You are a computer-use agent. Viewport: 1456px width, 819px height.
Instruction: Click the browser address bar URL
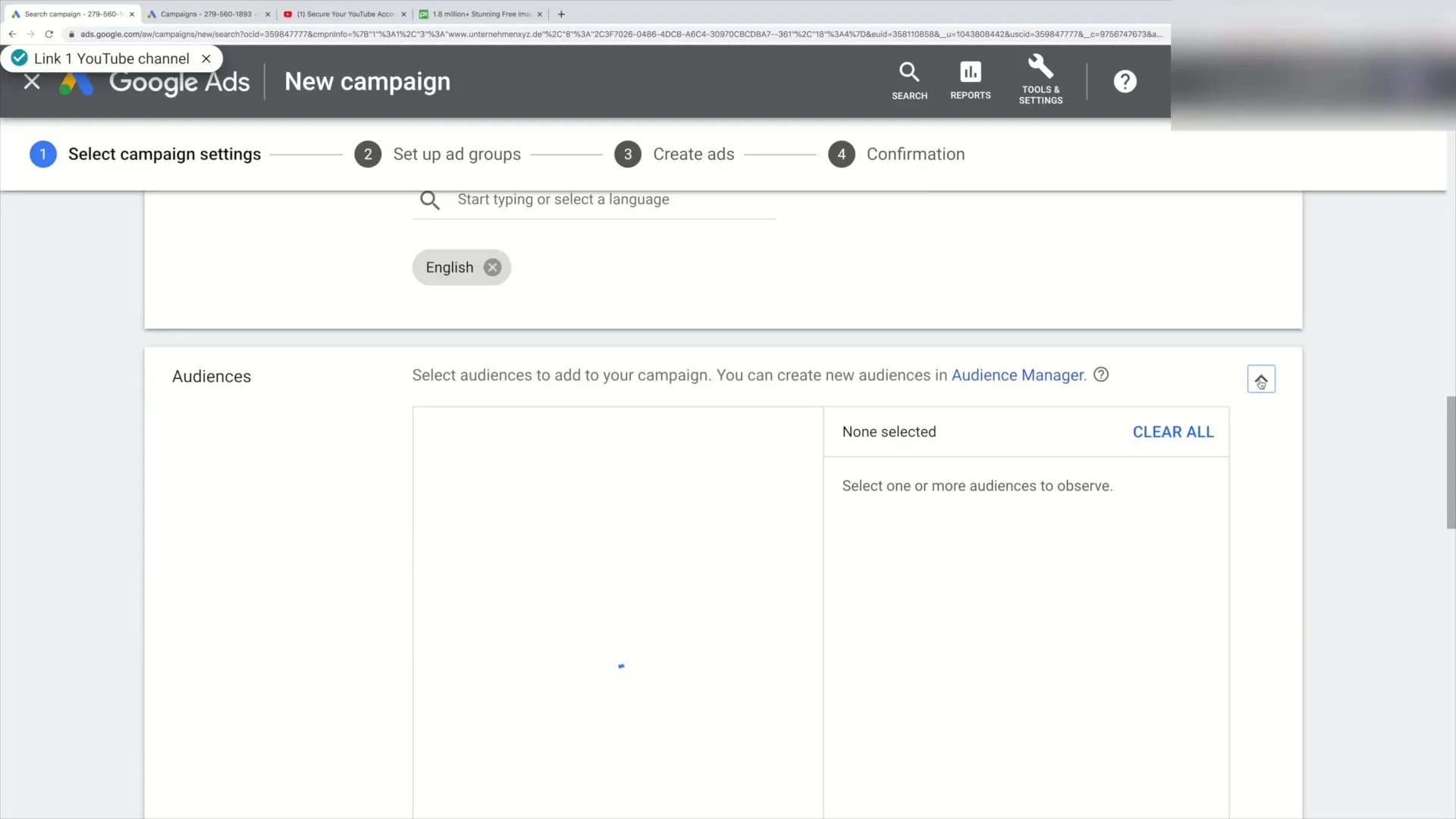620,34
